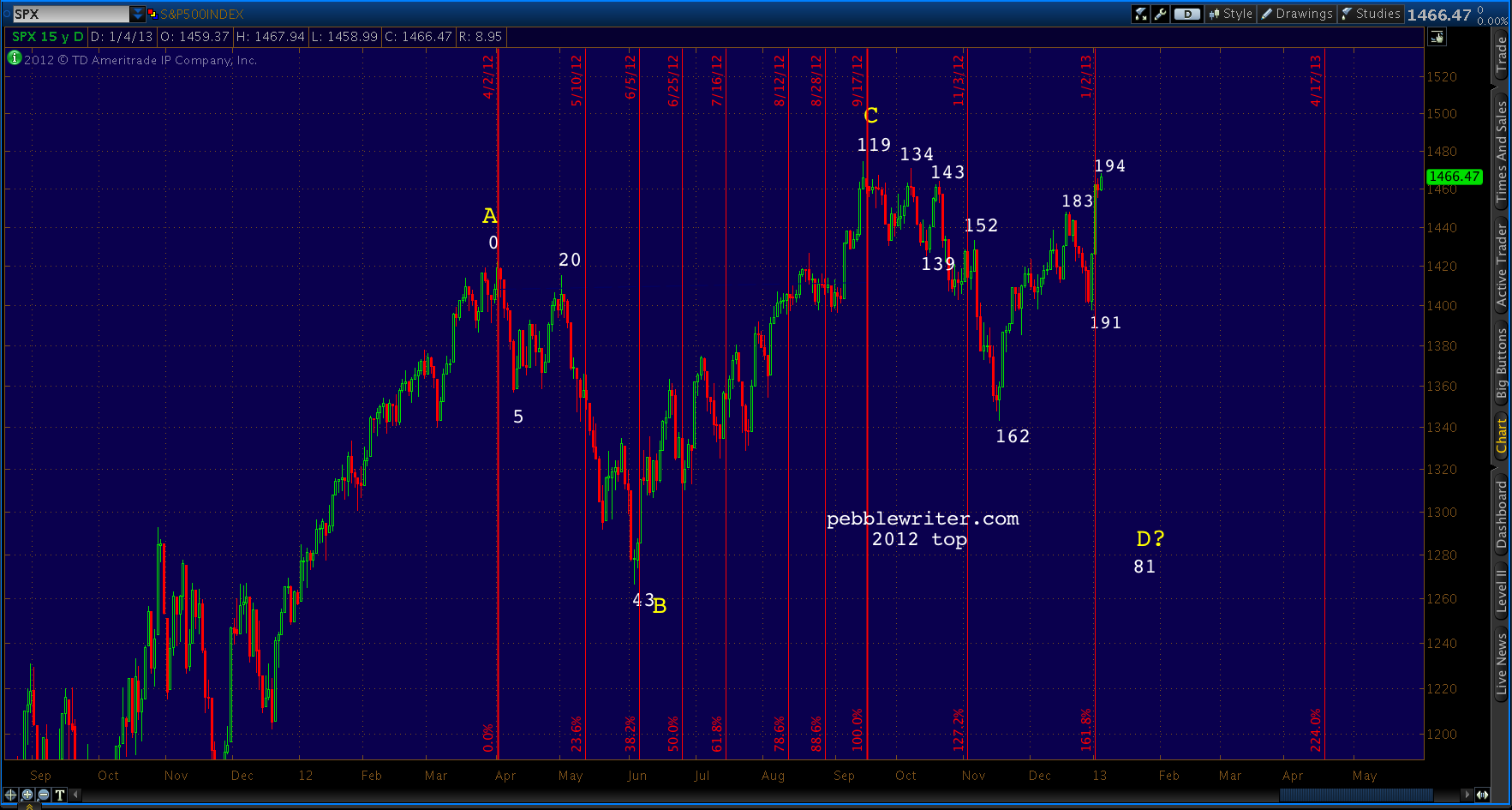The width and height of the screenshot is (1512, 810).
Task: Click the yellow 'B' wave label
Action: pyautogui.click(x=660, y=606)
